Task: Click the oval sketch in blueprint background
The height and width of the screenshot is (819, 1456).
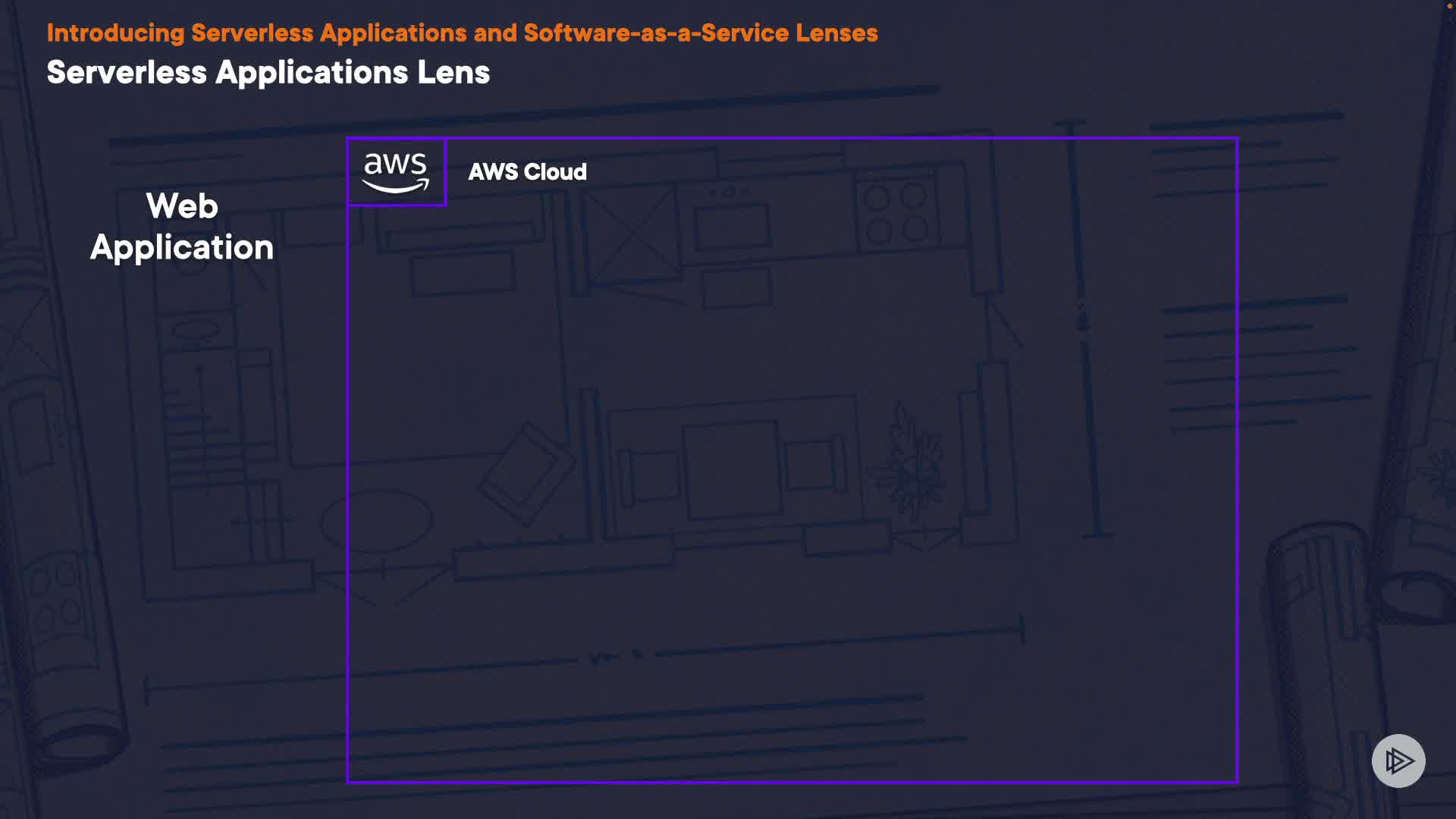Action: pos(376,522)
